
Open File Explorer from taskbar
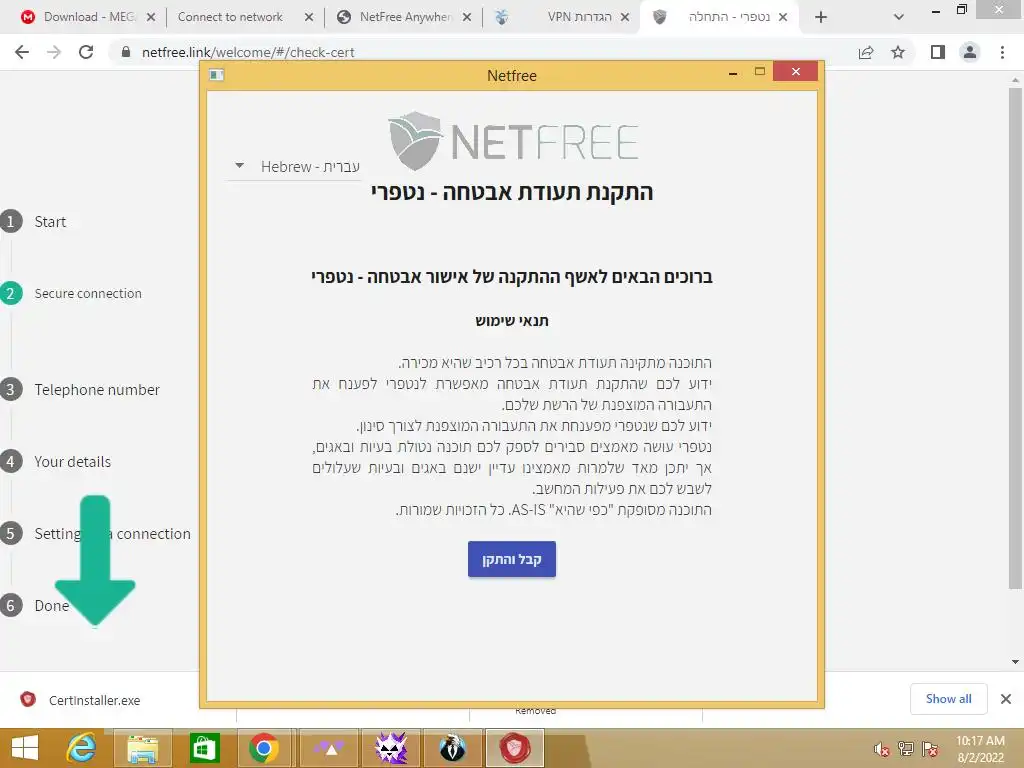(142, 748)
